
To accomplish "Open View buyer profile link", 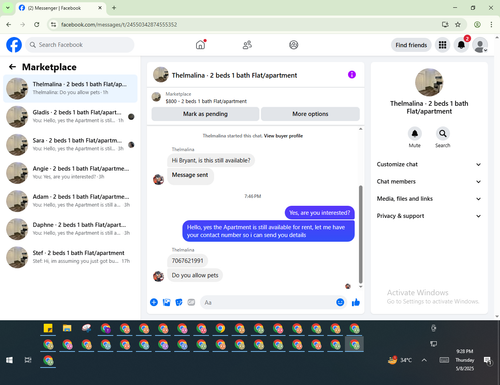I will click(283, 136).
